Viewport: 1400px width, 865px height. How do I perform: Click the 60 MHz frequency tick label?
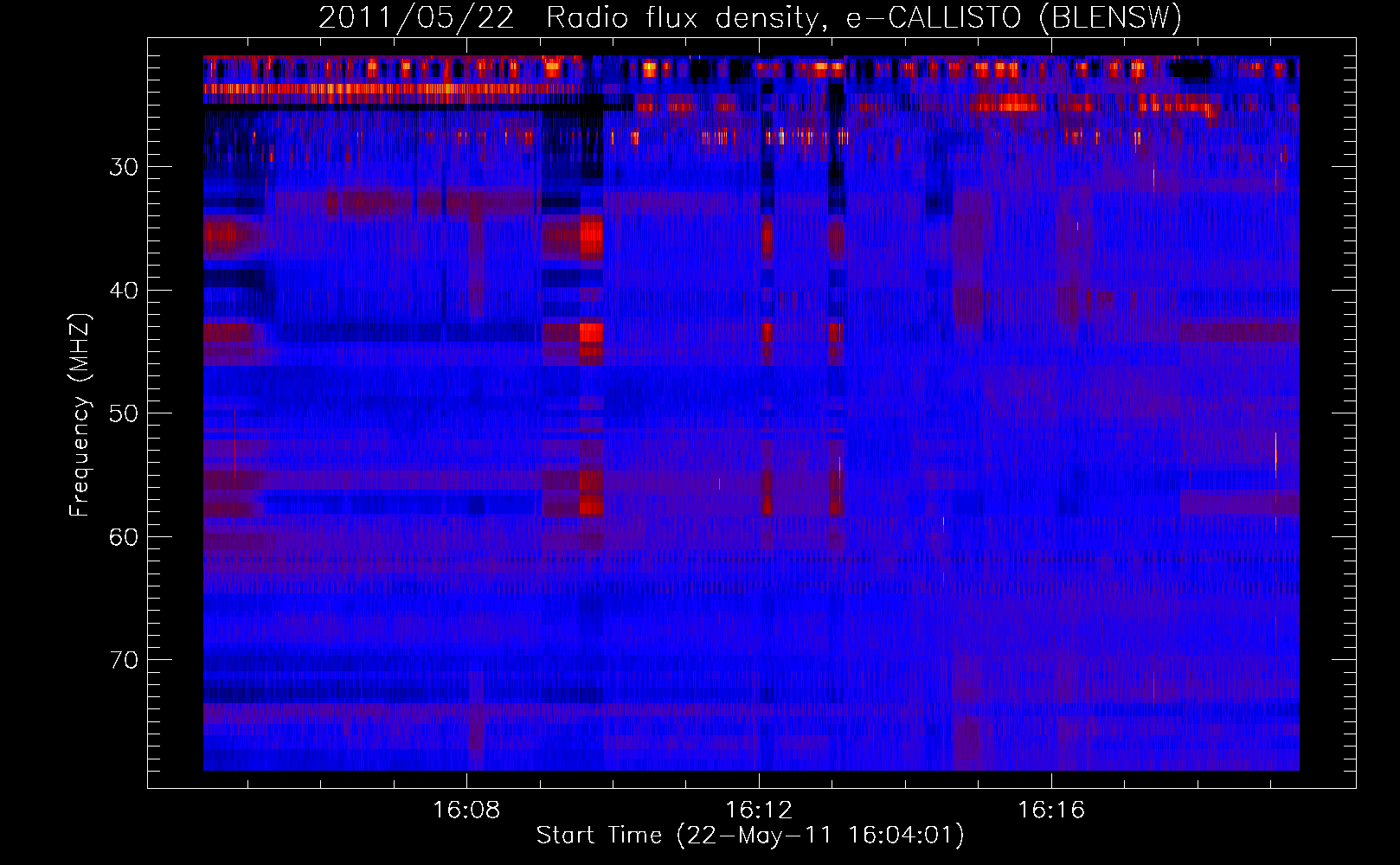124,537
